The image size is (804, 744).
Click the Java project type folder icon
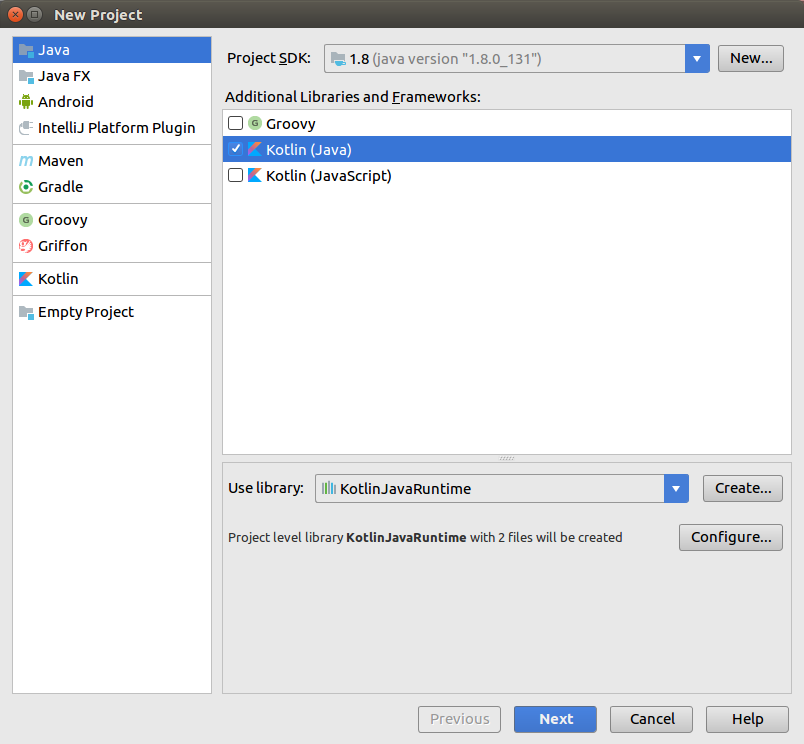click(26, 50)
